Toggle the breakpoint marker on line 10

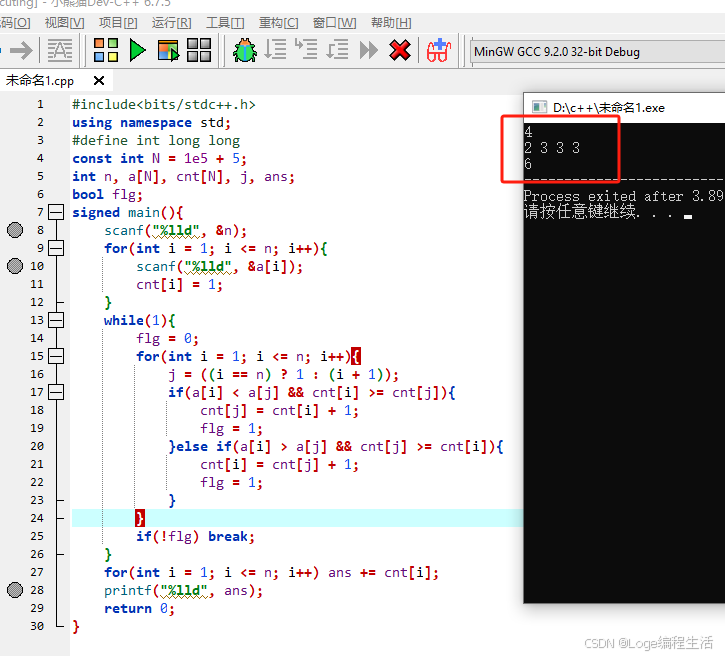tap(15, 266)
